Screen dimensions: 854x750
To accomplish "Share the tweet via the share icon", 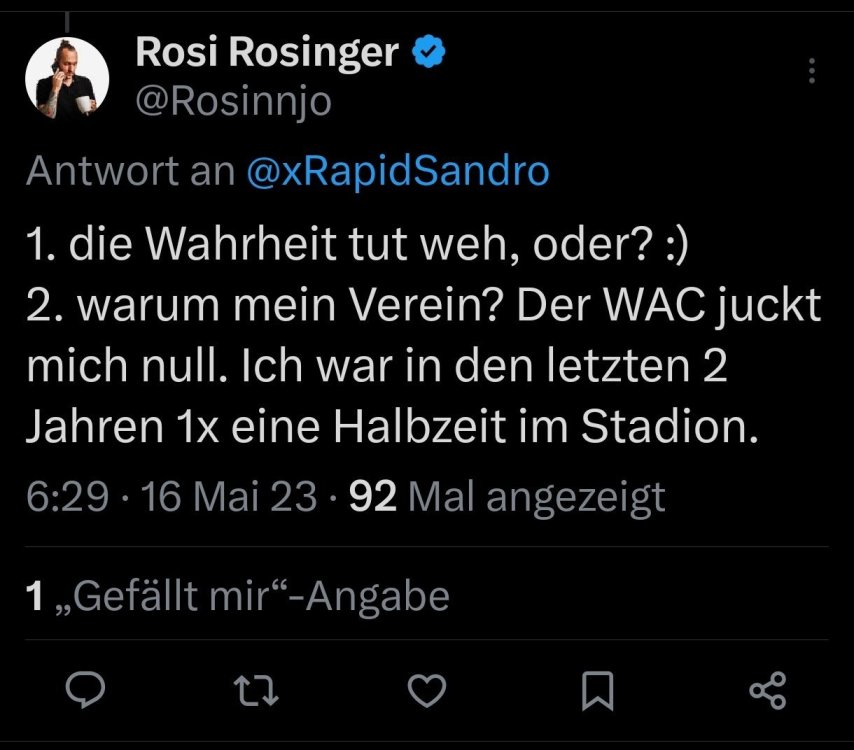I will click(768, 691).
